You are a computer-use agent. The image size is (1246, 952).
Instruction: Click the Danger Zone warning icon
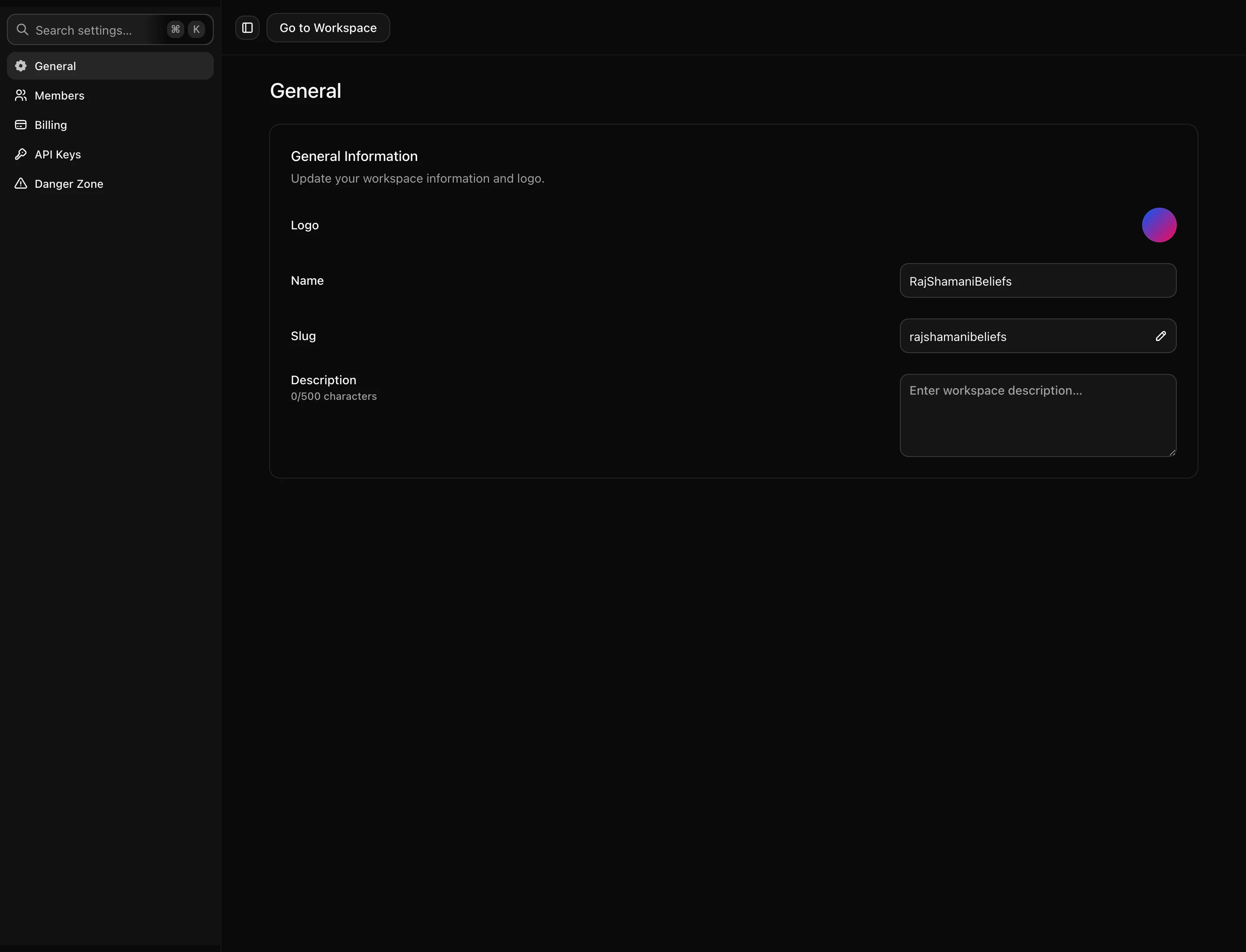click(x=21, y=183)
